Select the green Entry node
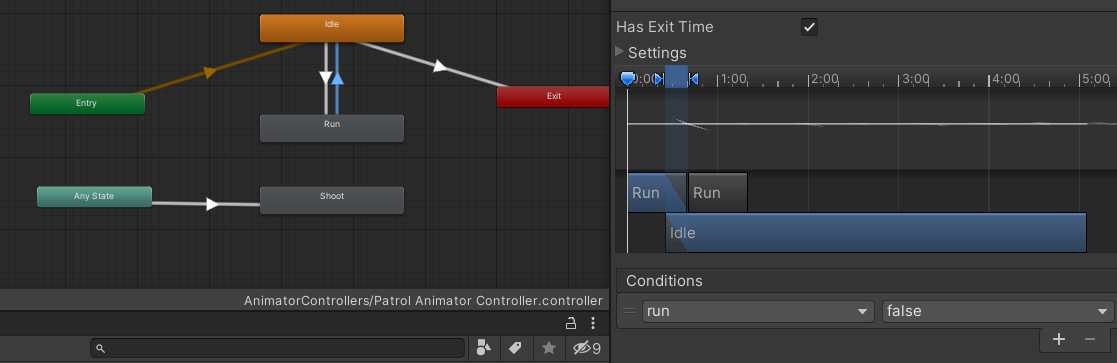Viewport: 1117px width, 363px height. pos(87,103)
